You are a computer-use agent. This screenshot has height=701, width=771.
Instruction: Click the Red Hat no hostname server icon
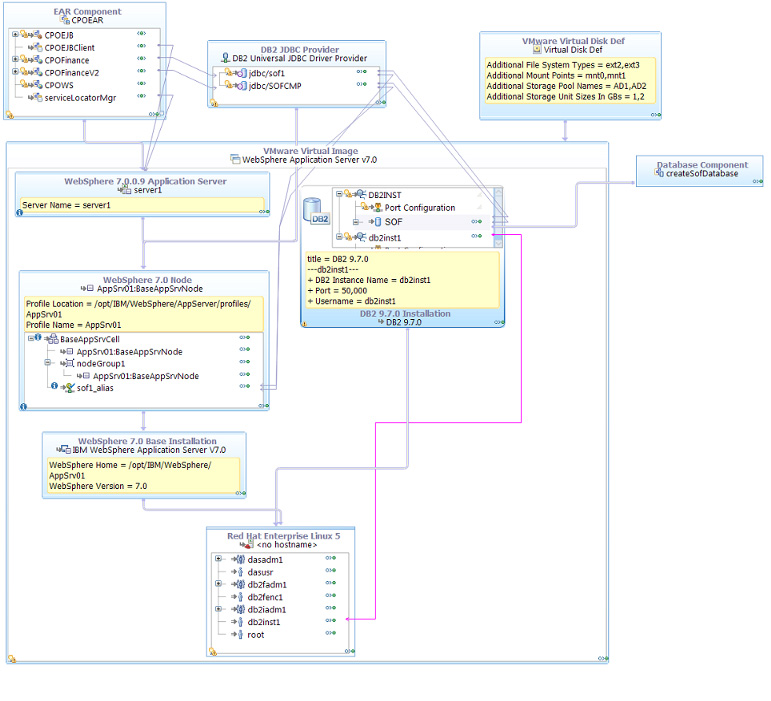click(x=249, y=544)
